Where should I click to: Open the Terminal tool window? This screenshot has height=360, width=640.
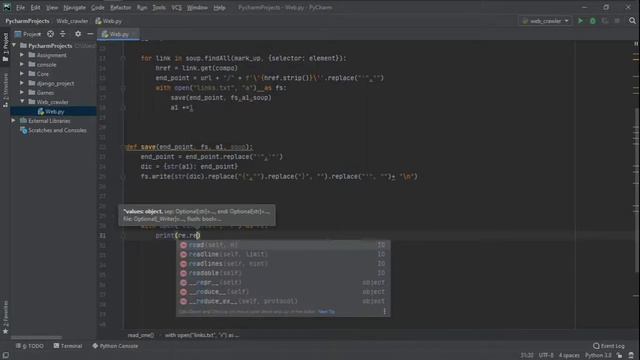68,346
